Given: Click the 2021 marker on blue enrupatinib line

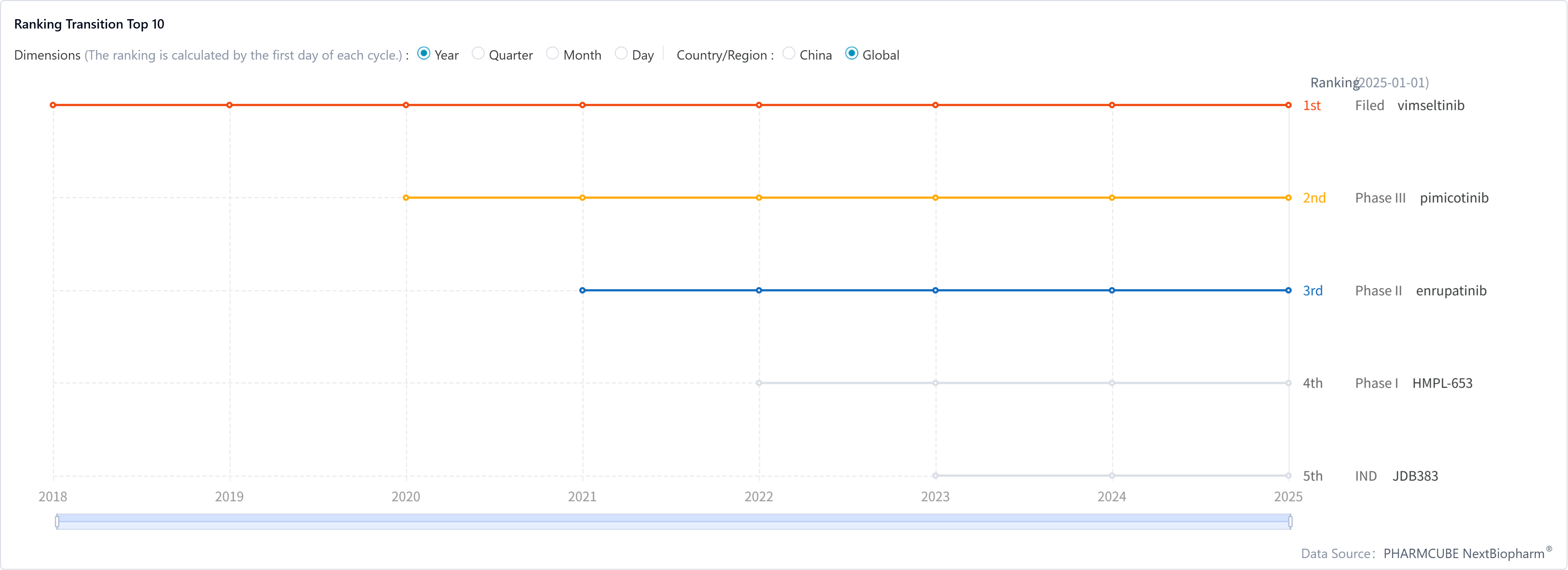Looking at the screenshot, I should pos(583,290).
